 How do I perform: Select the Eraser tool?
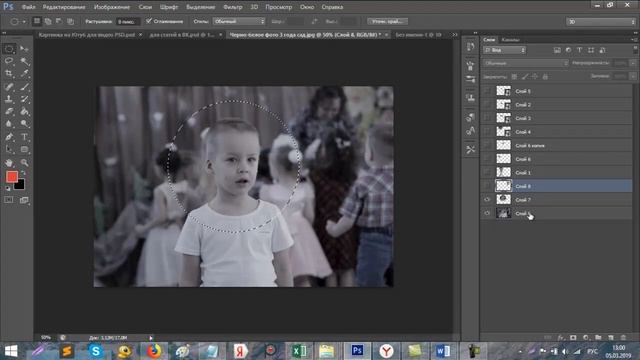pos(9,111)
